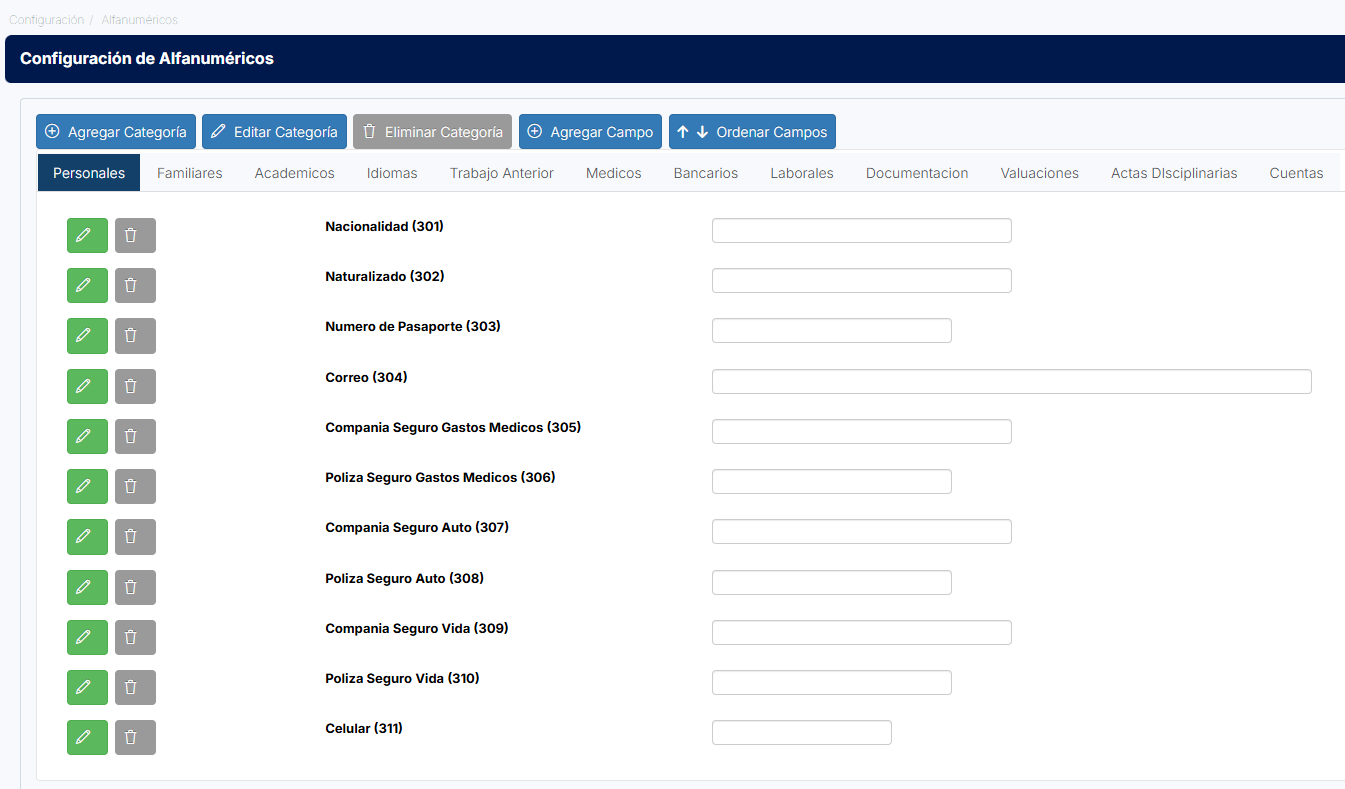This screenshot has width=1345, height=789.
Task: Delete Poliza Seguro Auto (308) with trash icon
Action: tap(135, 587)
